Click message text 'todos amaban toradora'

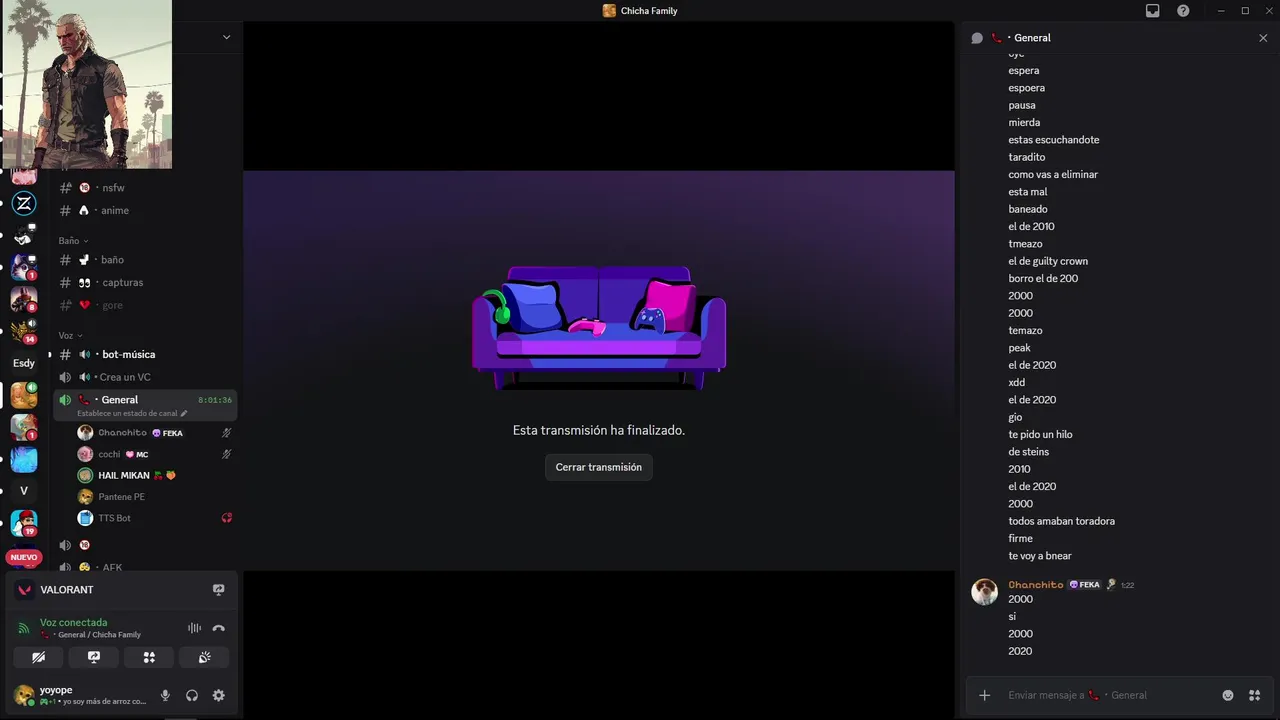pyautogui.click(x=1061, y=521)
